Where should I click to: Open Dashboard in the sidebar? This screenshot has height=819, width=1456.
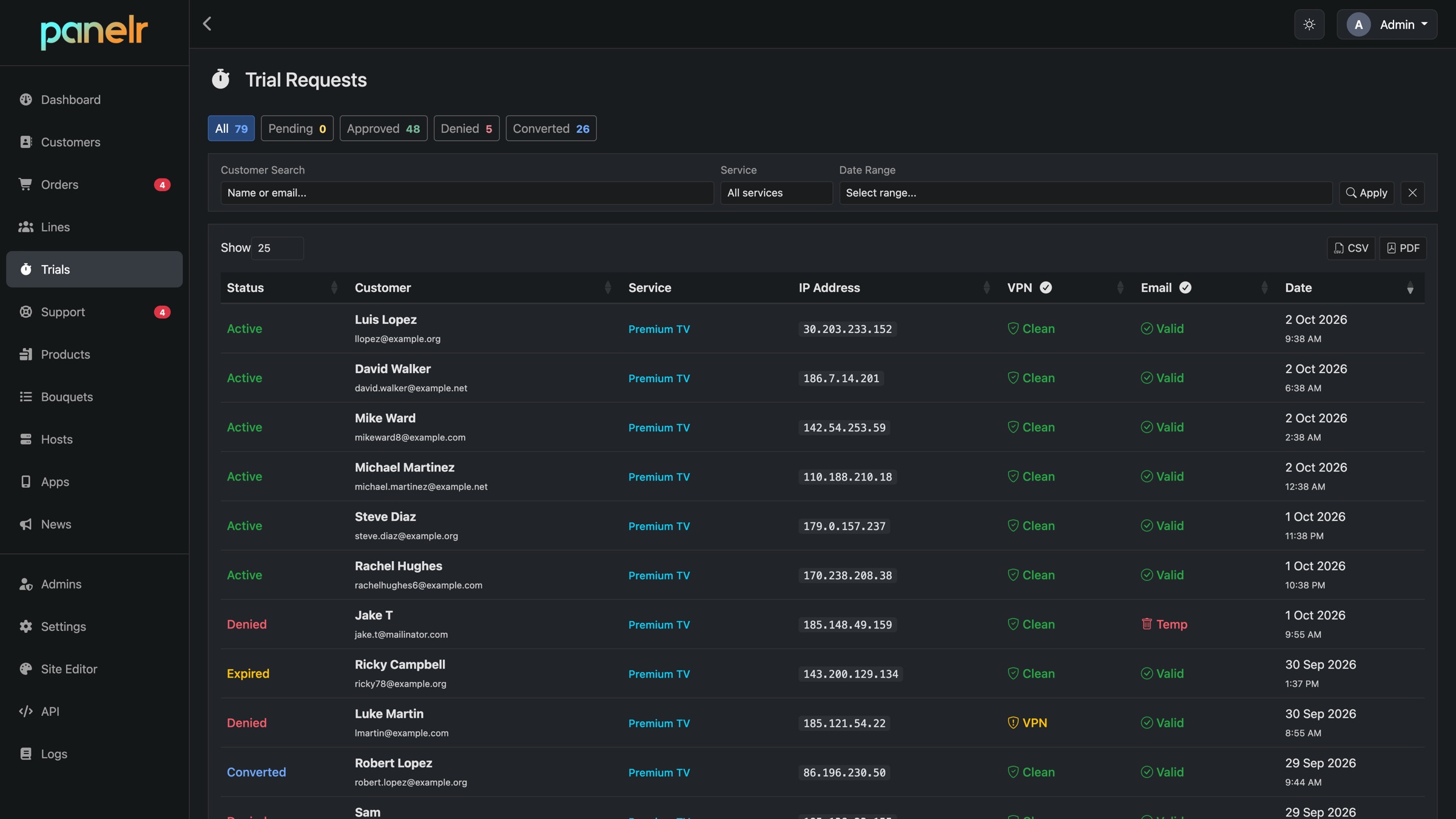[x=94, y=99]
